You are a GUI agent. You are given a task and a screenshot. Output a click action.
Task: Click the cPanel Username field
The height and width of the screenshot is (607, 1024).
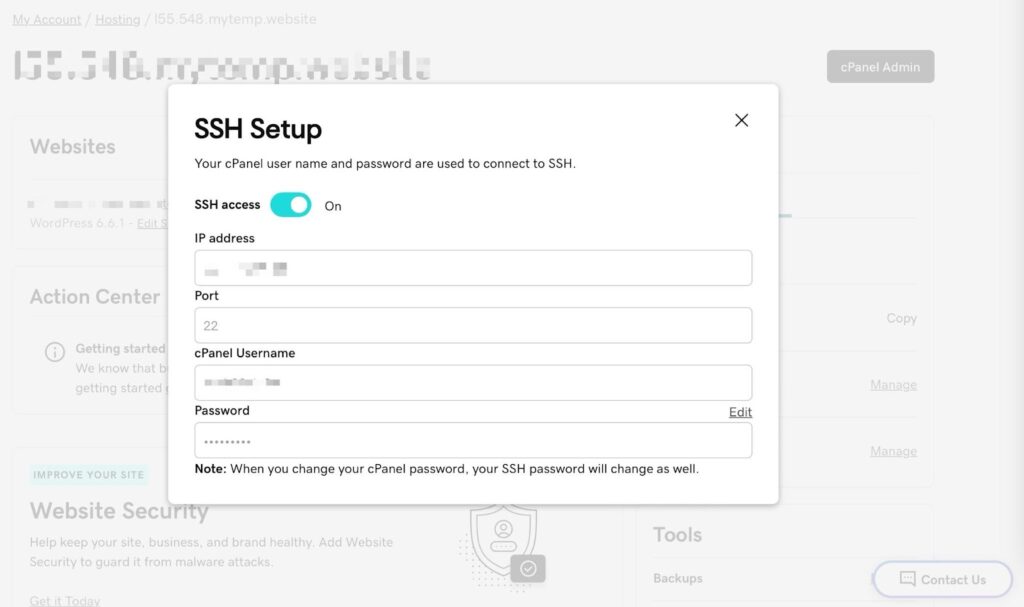[473, 382]
